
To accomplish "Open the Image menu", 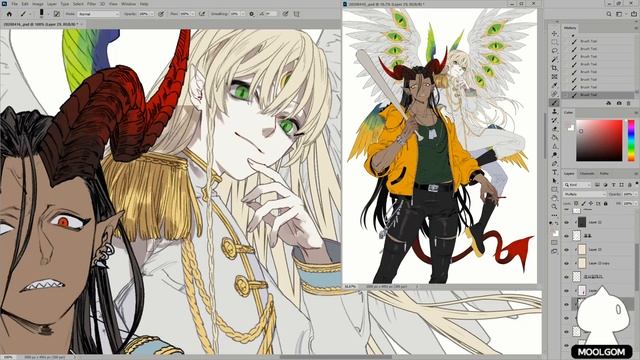I will 38,4.
